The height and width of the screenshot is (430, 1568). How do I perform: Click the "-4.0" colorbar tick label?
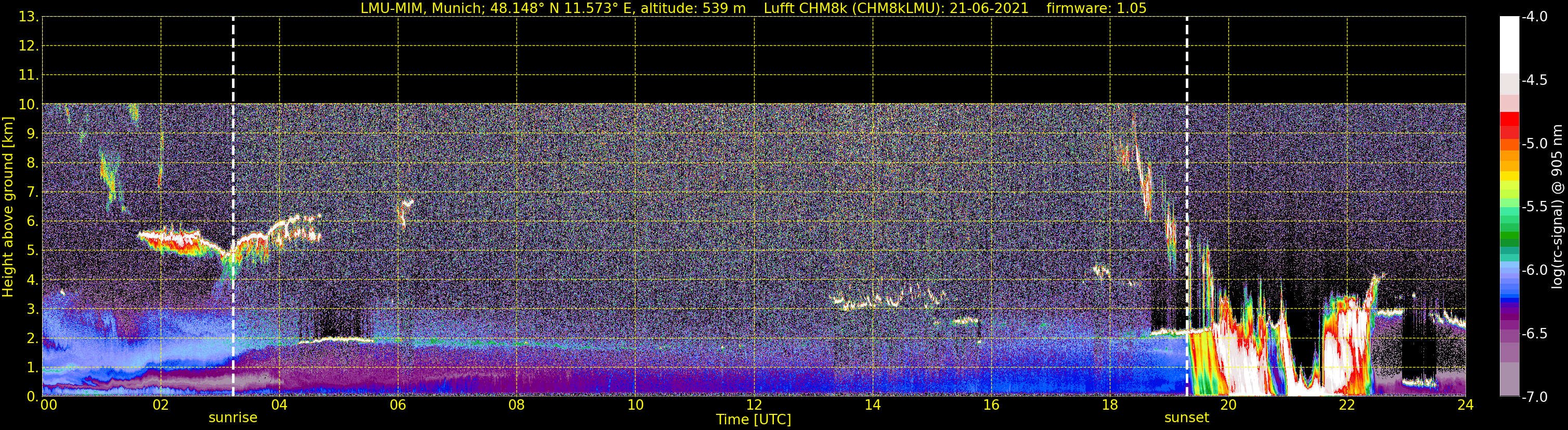1535,17
